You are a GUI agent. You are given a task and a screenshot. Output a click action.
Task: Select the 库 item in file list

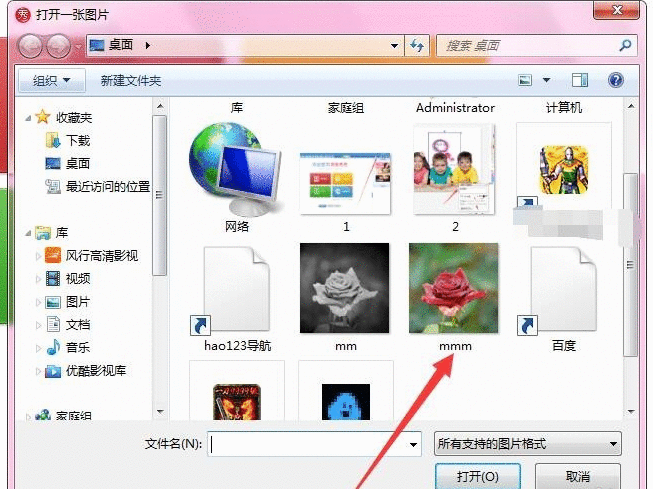click(x=237, y=108)
